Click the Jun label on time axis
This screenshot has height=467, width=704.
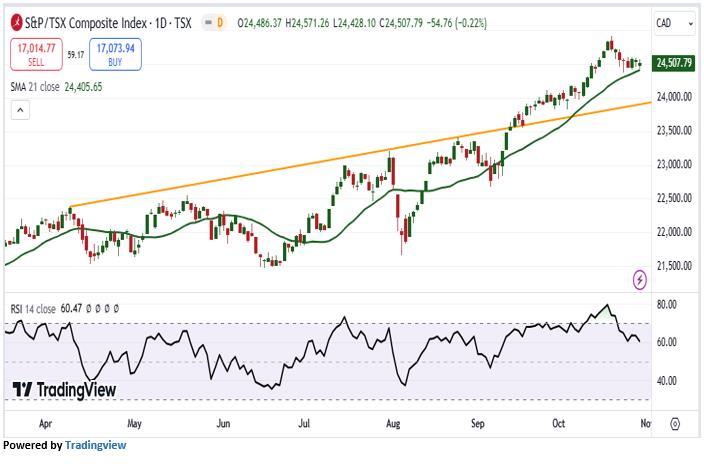(223, 423)
